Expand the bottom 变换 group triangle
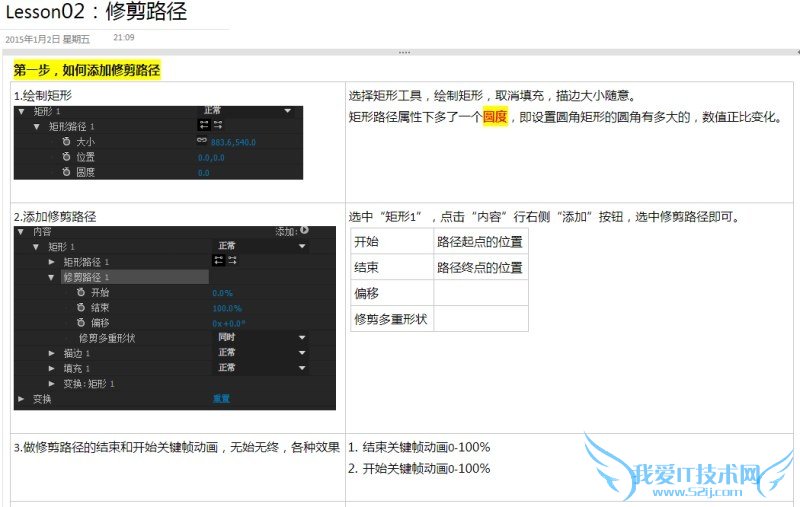800x507 pixels. [21, 399]
